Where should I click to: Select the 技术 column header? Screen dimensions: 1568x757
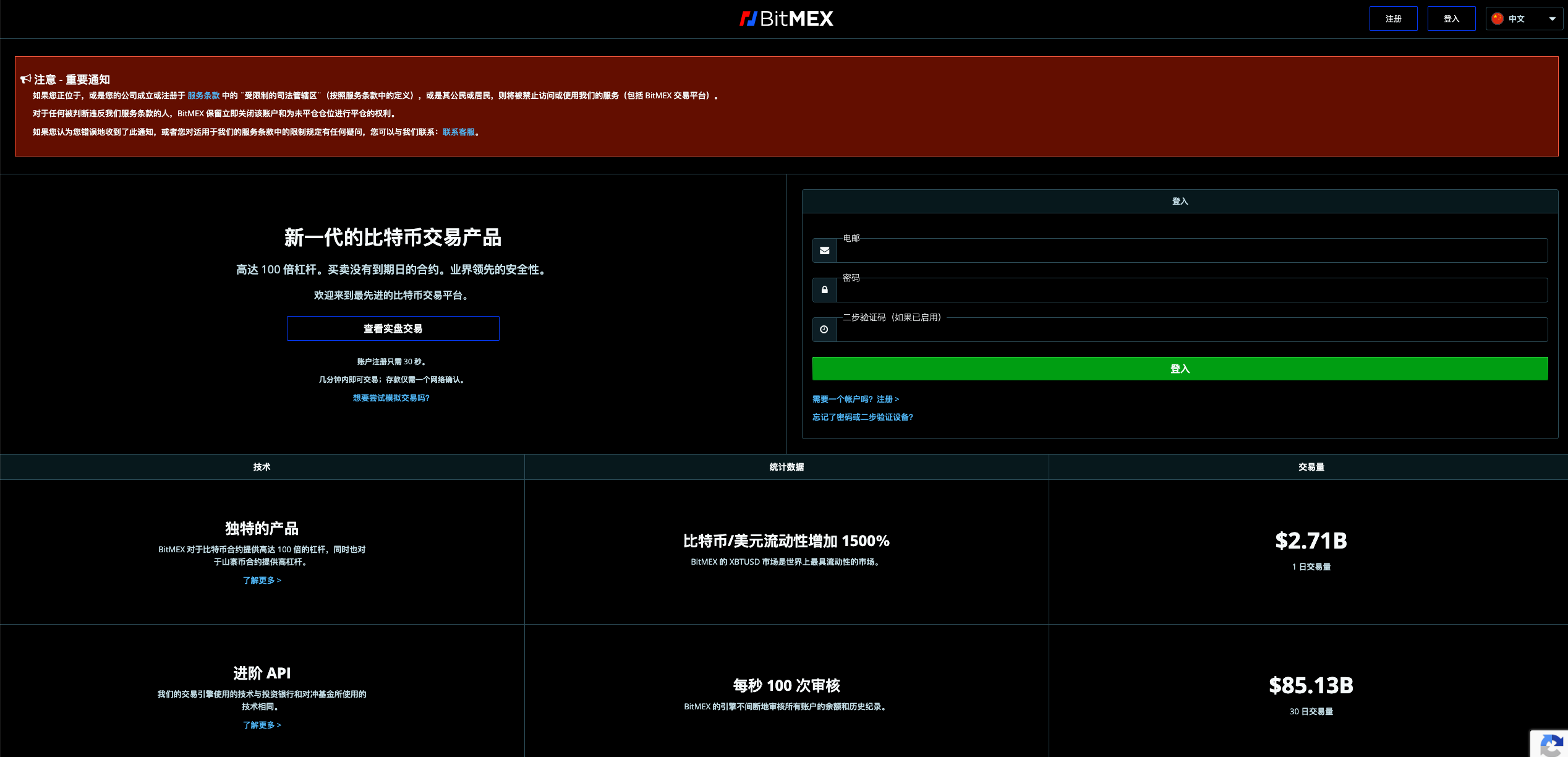coord(262,467)
